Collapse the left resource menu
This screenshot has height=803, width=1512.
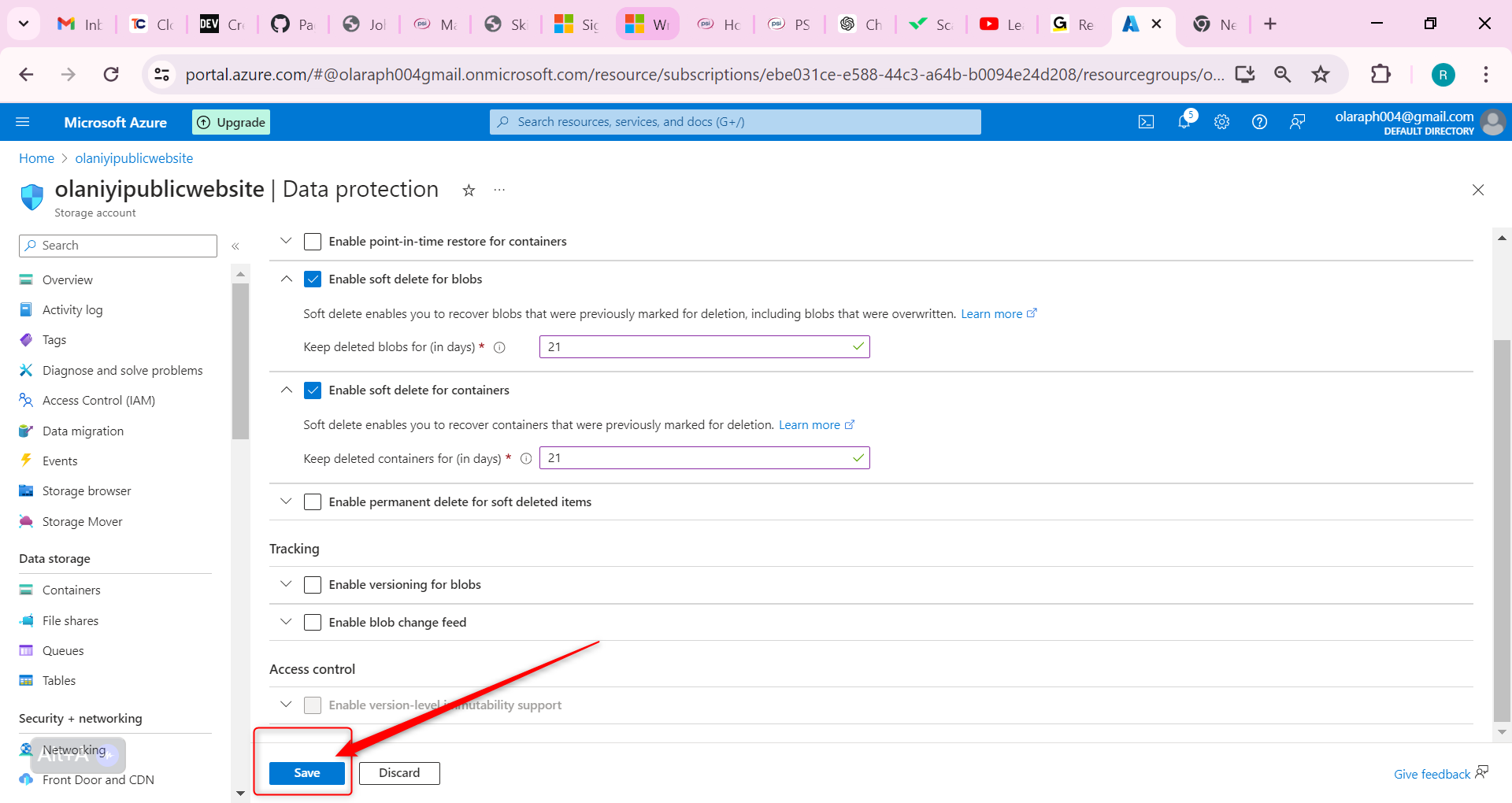click(x=235, y=246)
